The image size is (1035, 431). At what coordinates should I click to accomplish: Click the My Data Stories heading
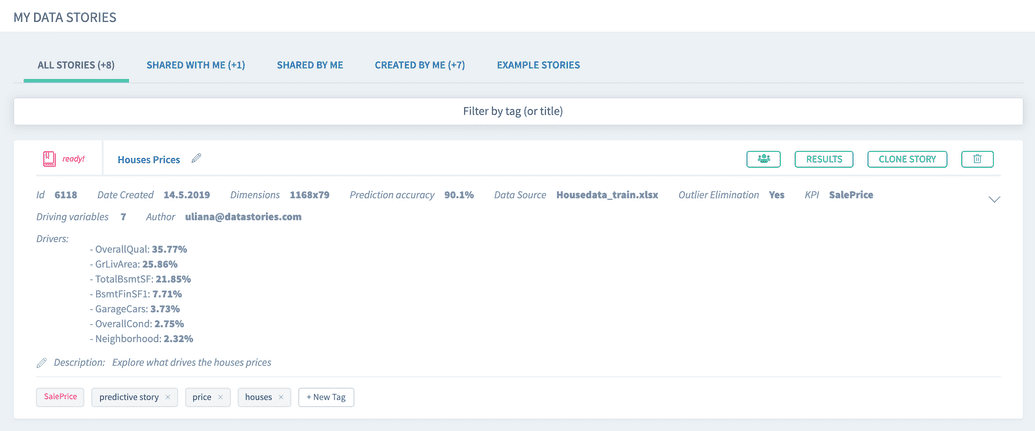65,17
